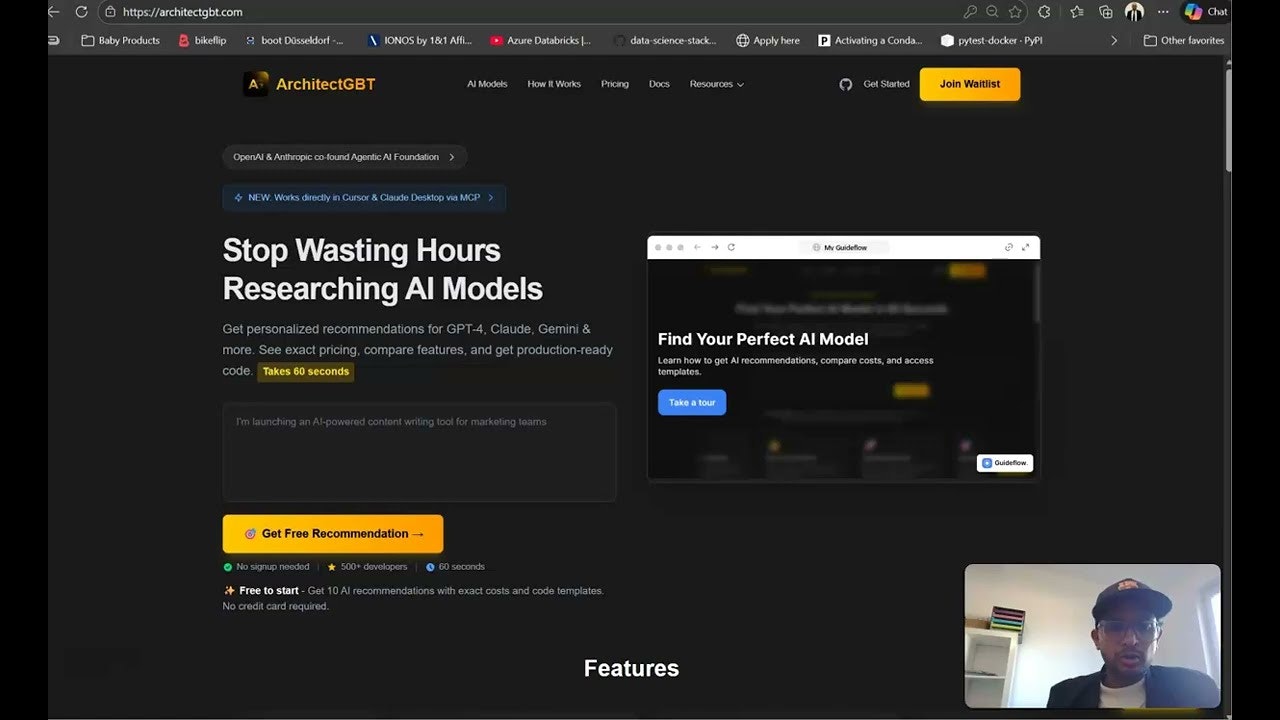
Task: Open the Baby Products bookmark folder
Action: point(120,40)
